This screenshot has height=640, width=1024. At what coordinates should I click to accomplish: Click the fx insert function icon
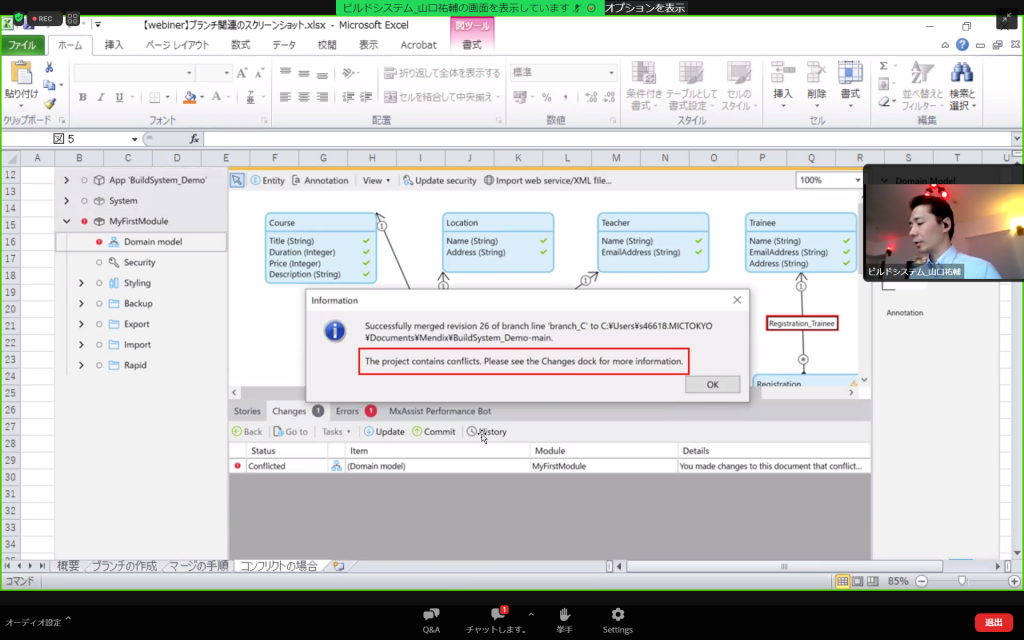click(x=194, y=139)
